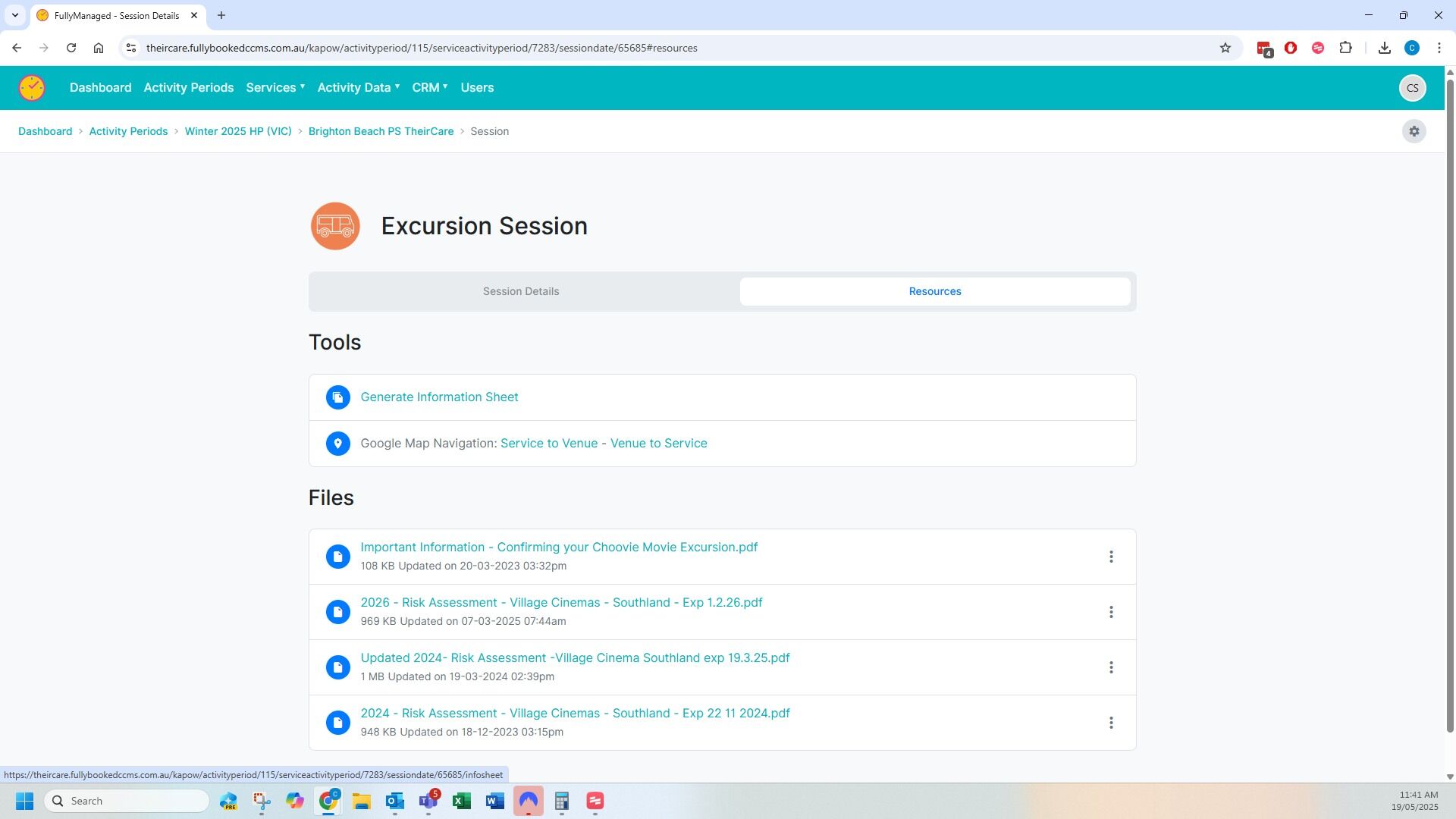Click the Generate Information Sheet document icon
The width and height of the screenshot is (1456, 819).
pyautogui.click(x=338, y=397)
